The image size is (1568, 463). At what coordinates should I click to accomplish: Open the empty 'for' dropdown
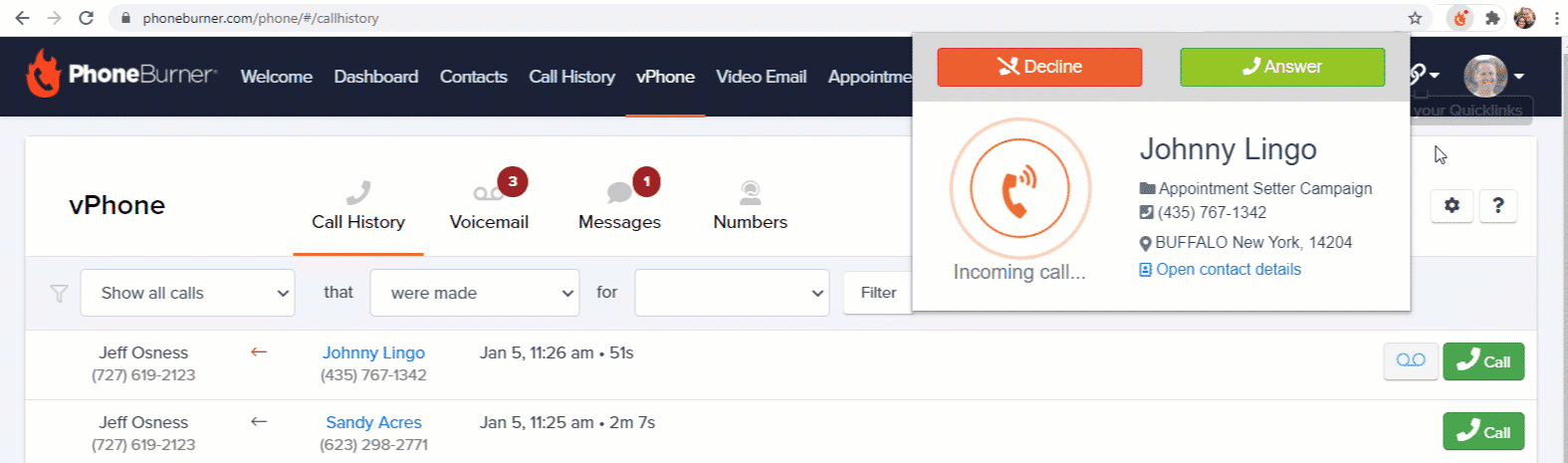point(732,293)
